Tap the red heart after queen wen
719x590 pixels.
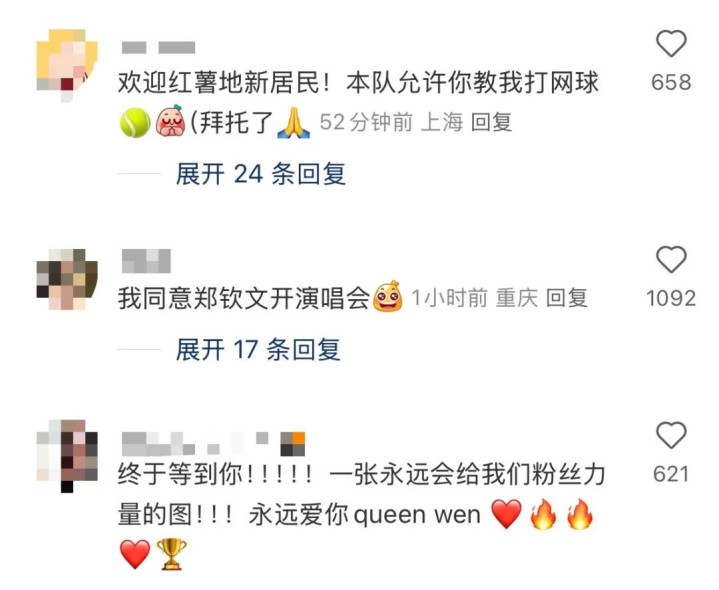tap(507, 514)
